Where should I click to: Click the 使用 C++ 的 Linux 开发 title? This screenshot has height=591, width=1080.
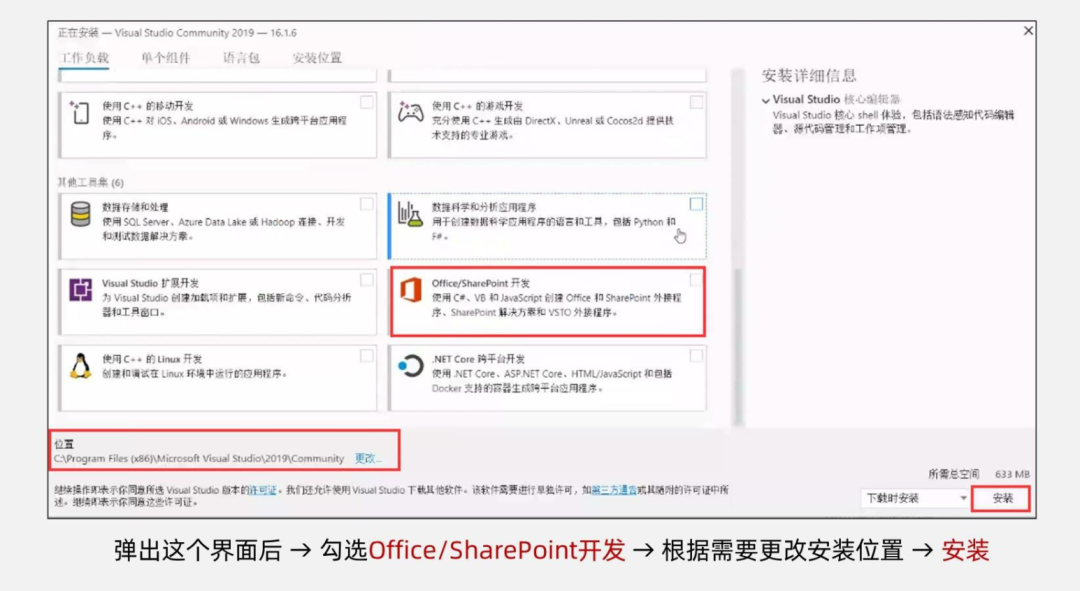(x=152, y=359)
